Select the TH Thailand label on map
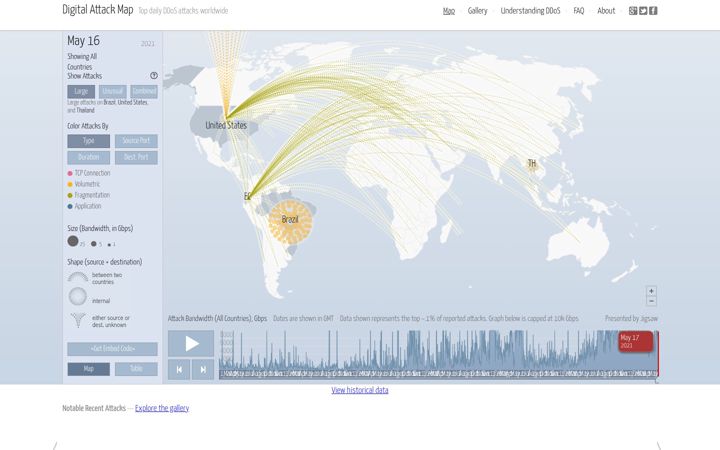 click(x=532, y=163)
